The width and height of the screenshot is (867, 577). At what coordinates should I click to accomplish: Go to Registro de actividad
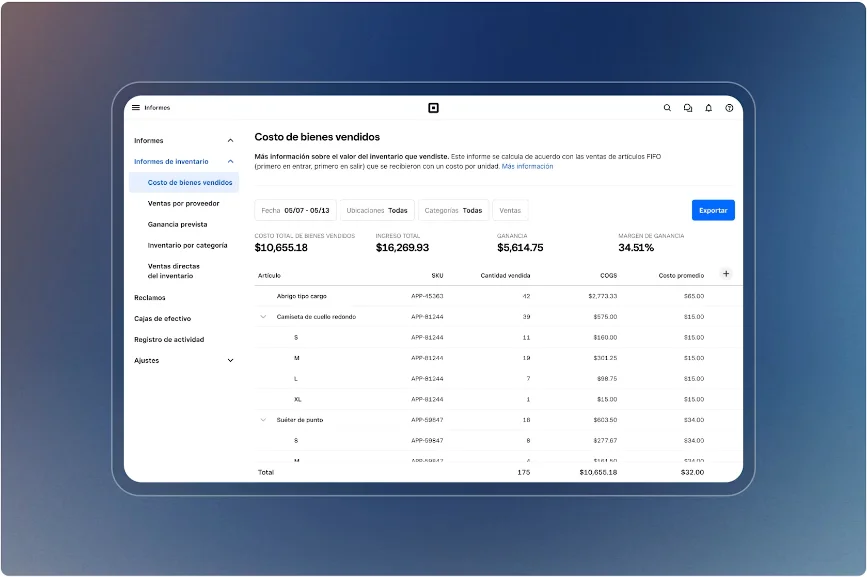click(x=169, y=340)
